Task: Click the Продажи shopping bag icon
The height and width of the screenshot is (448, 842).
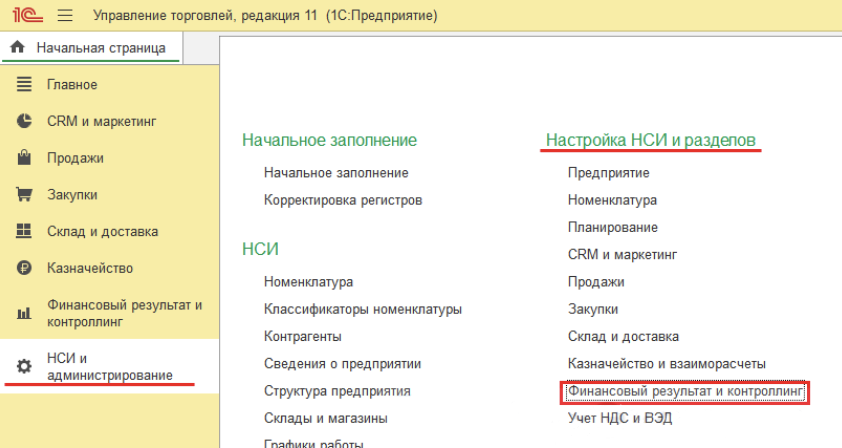Action: click(x=25, y=158)
